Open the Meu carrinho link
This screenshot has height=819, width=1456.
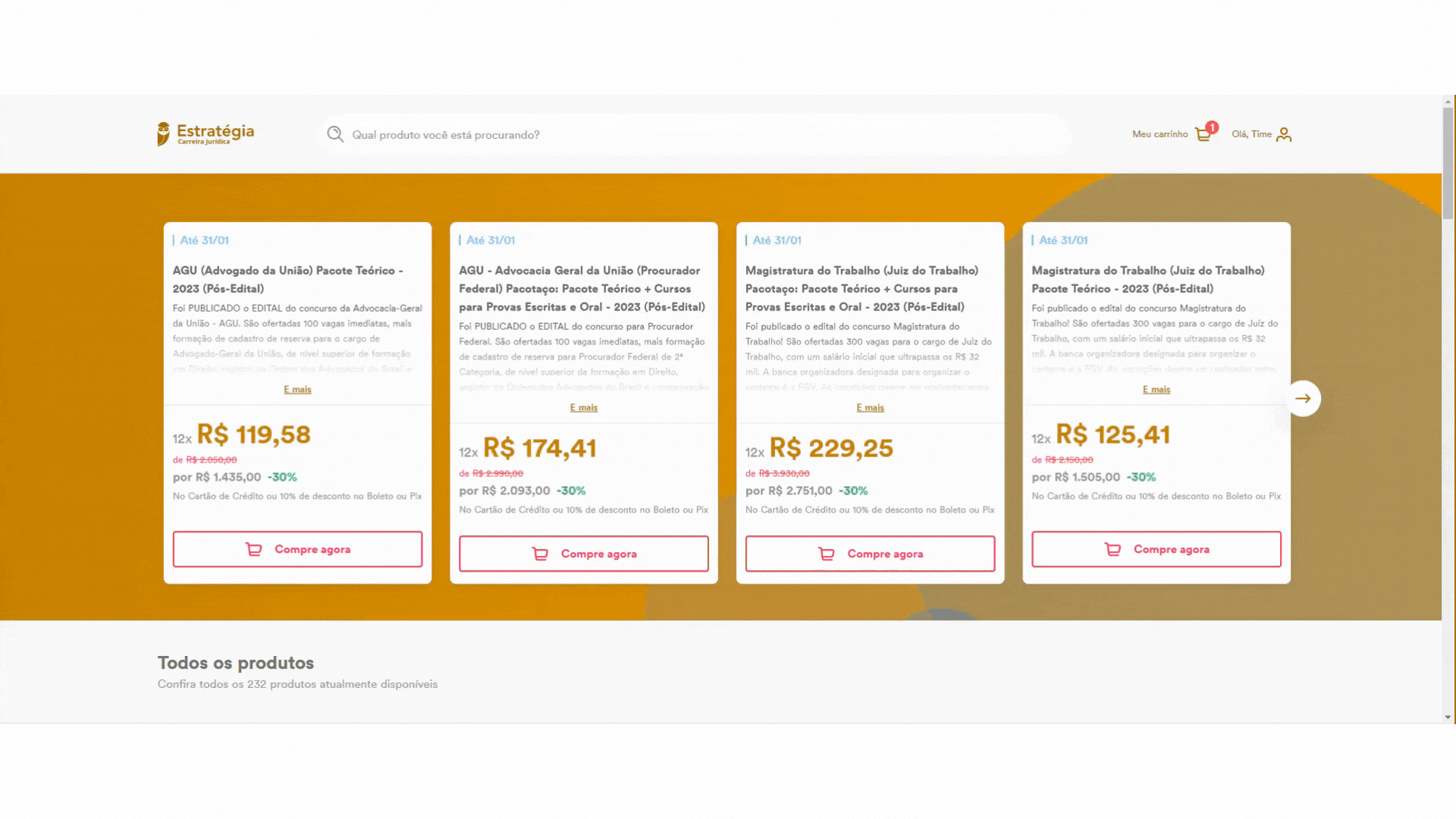coord(1159,134)
